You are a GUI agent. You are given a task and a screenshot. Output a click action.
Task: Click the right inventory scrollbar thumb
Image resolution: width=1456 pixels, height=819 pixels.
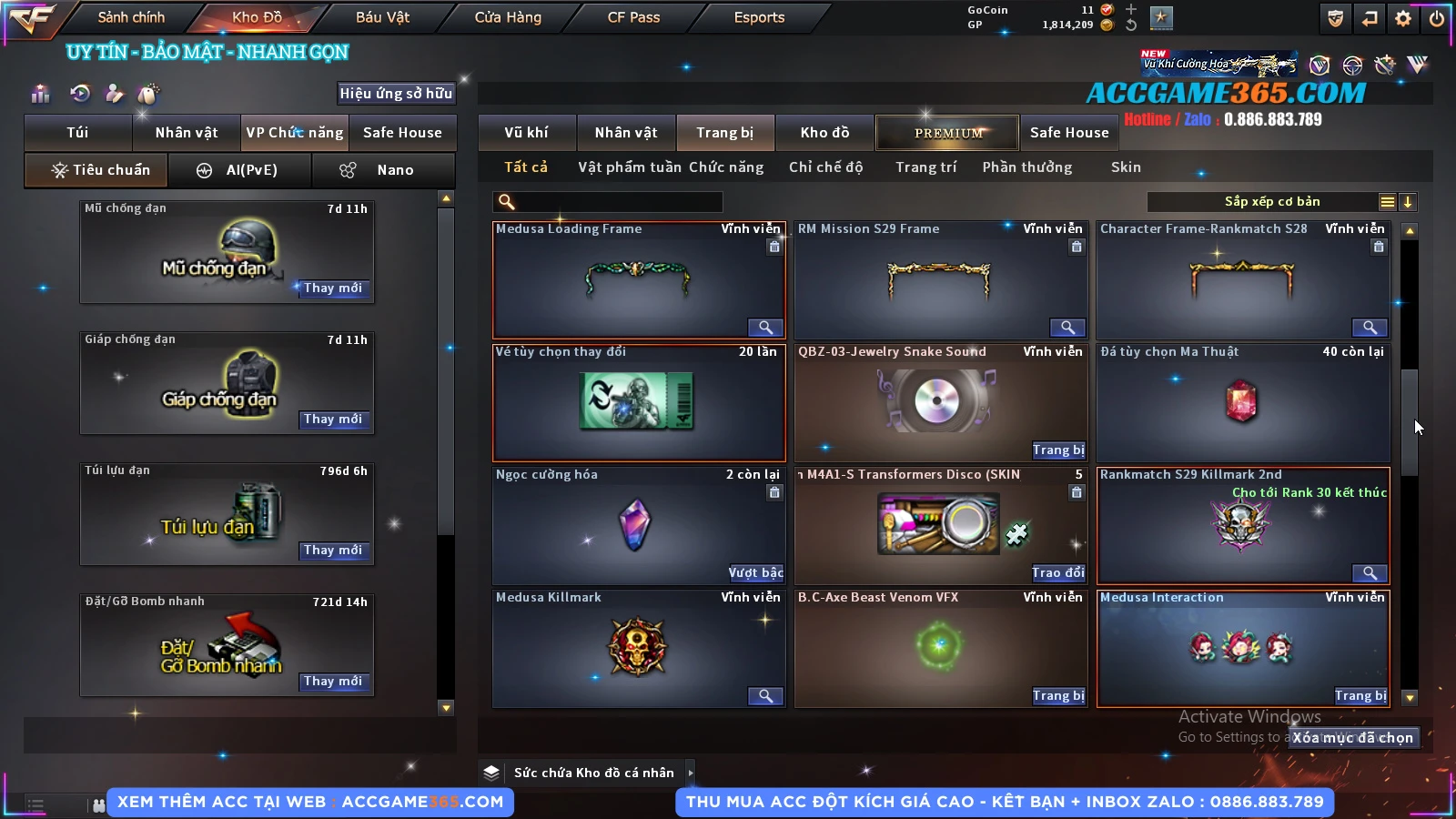[1410, 423]
